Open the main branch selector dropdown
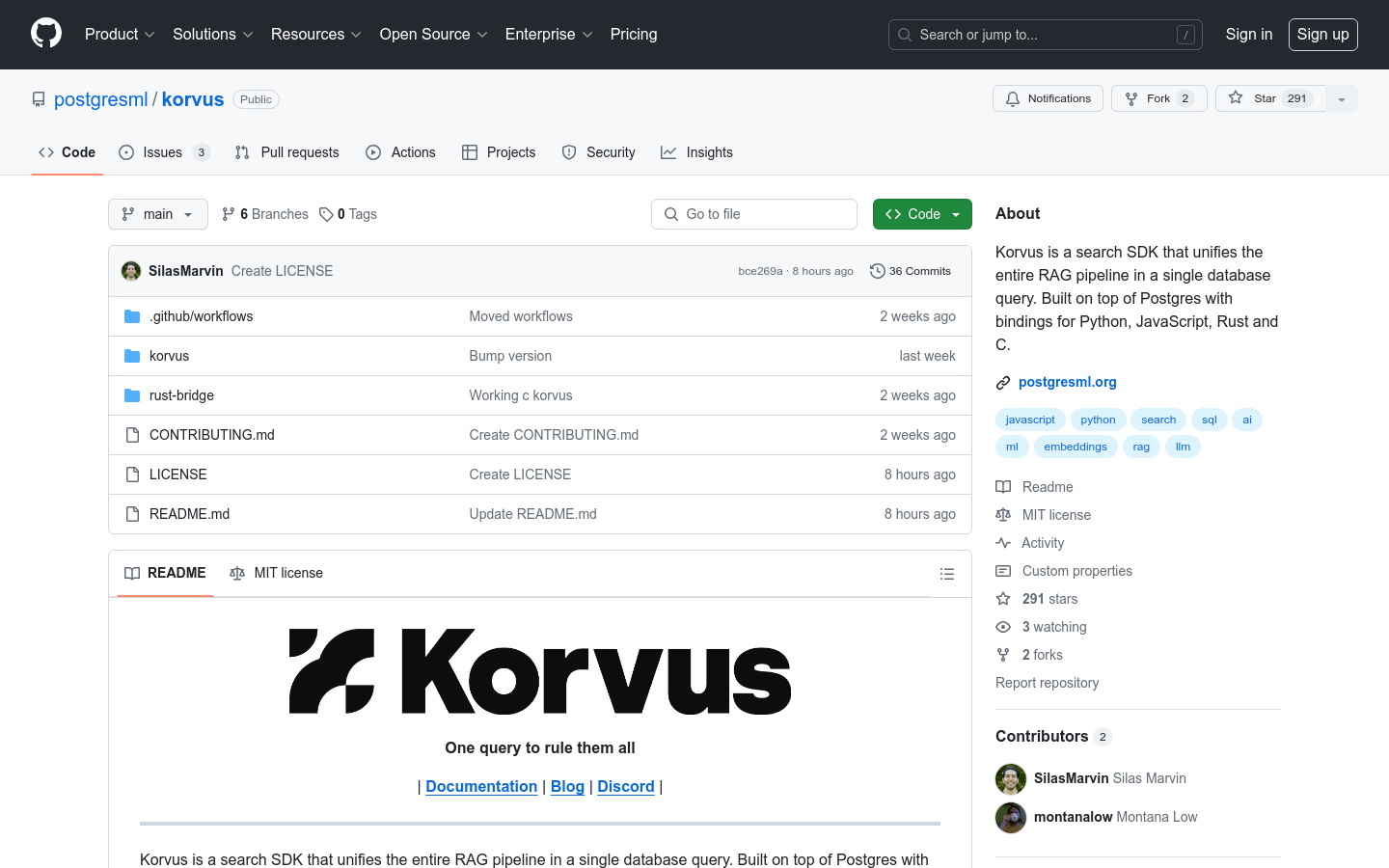The height and width of the screenshot is (868, 1389). [158, 214]
